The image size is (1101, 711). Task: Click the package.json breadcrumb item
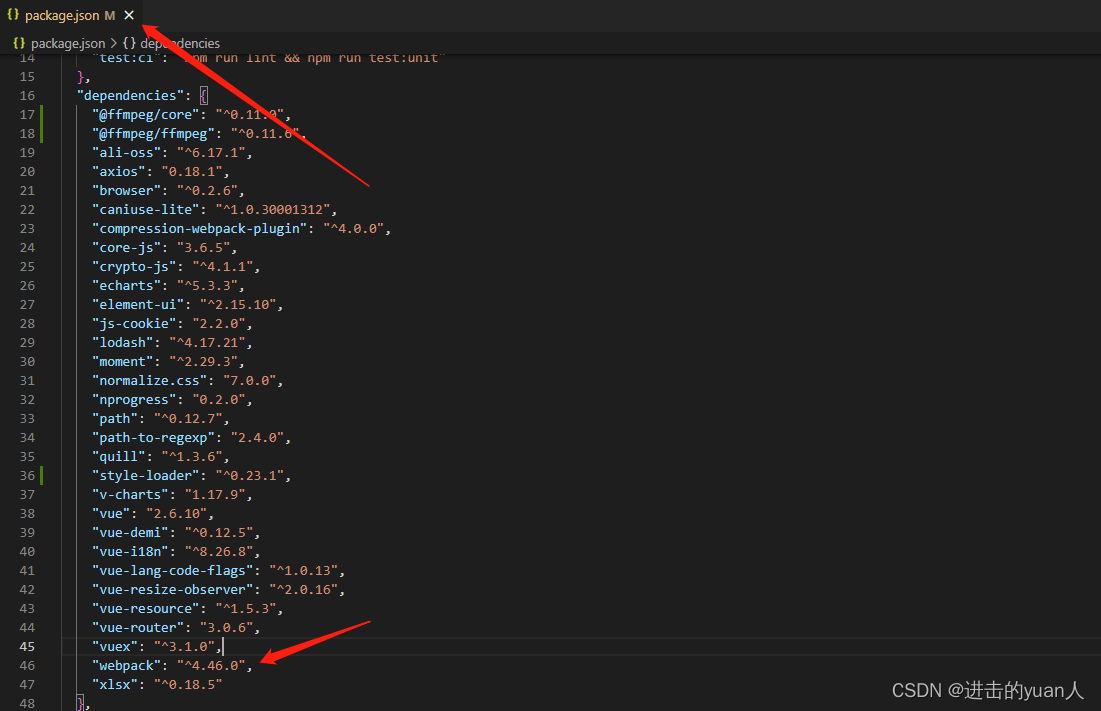(x=67, y=44)
